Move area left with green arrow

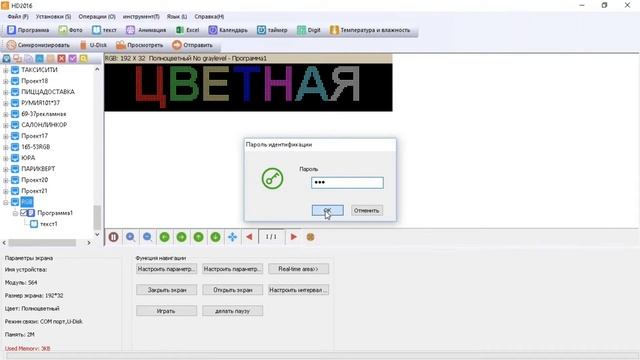(x=164, y=237)
